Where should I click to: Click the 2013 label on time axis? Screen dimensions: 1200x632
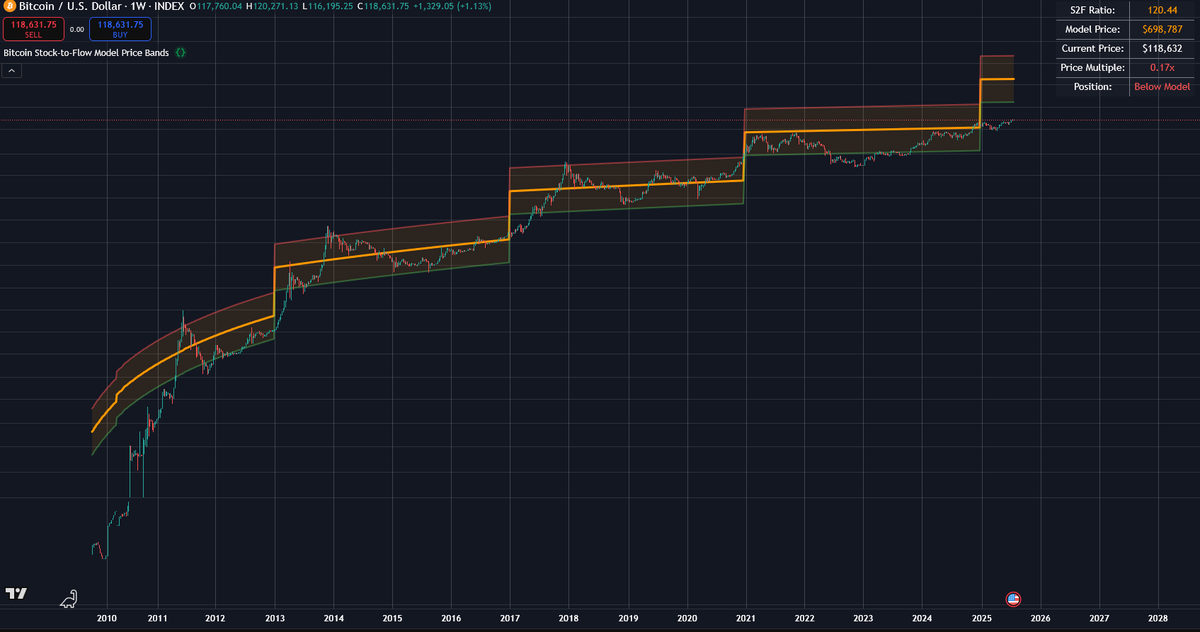[273, 619]
